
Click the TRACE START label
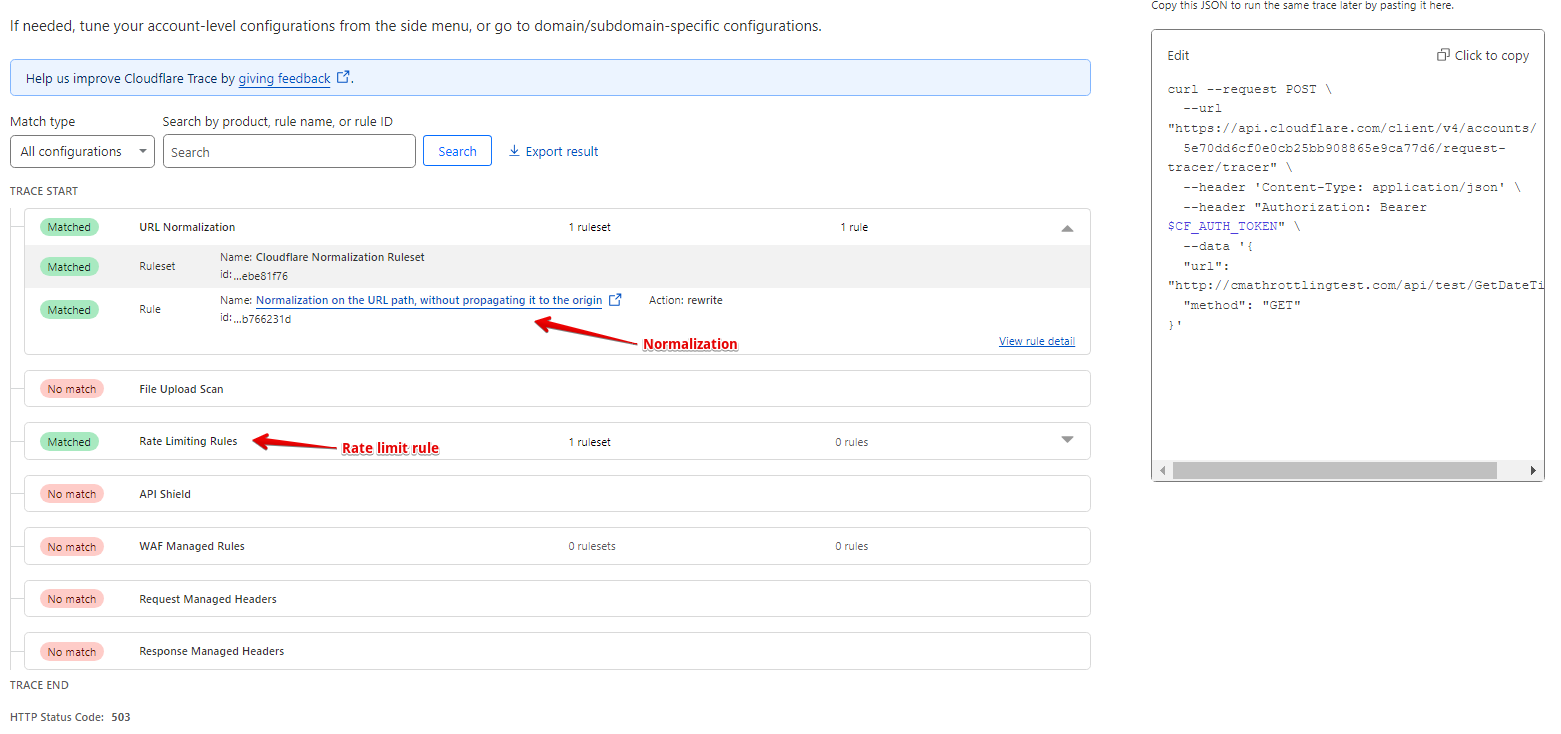44,191
